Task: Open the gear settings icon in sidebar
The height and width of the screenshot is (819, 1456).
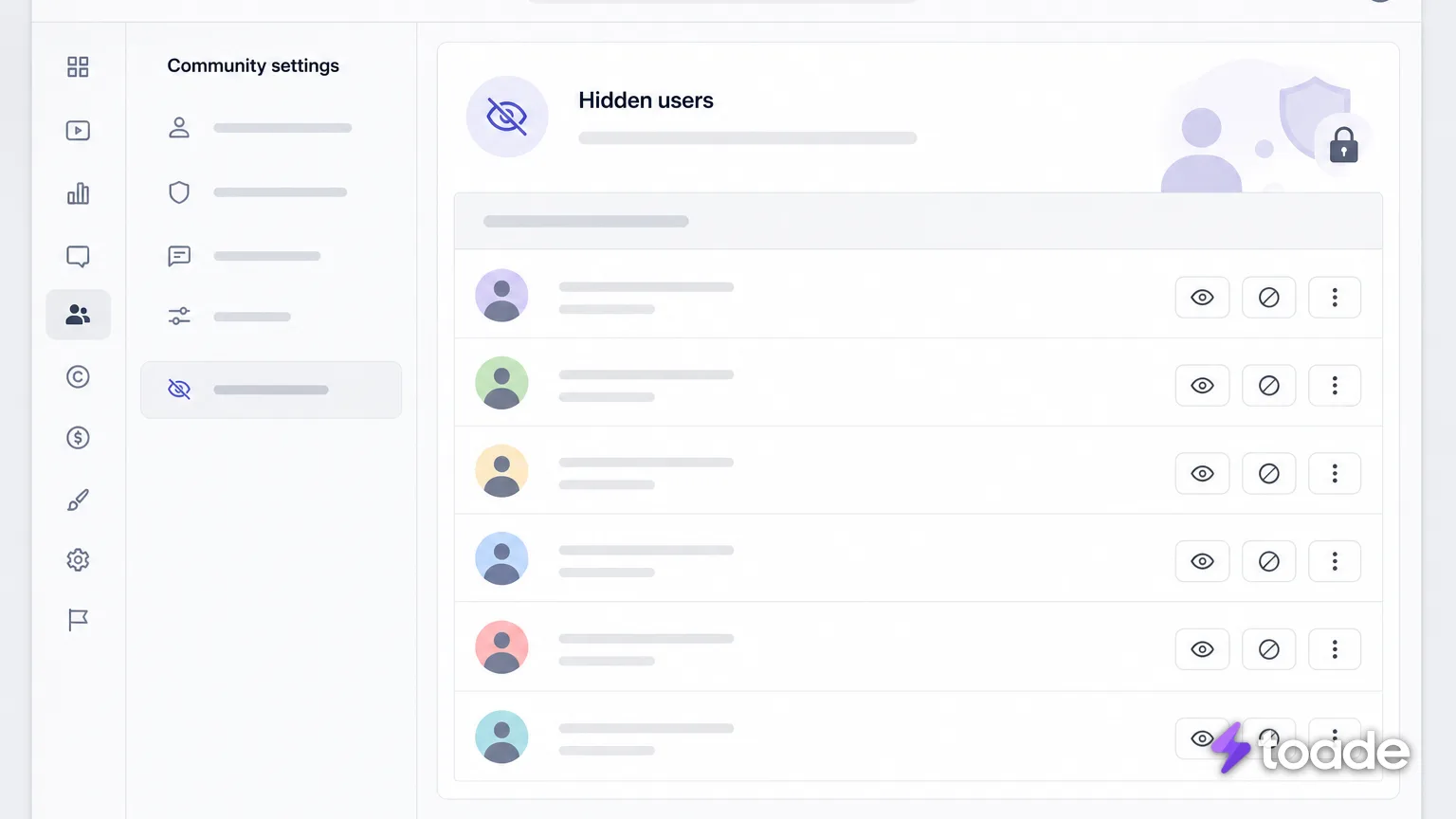Action: (x=78, y=560)
